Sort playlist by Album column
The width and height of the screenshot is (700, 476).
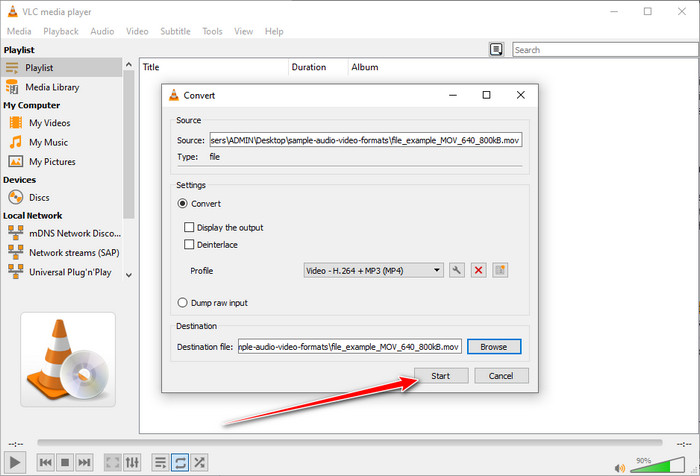(365, 67)
